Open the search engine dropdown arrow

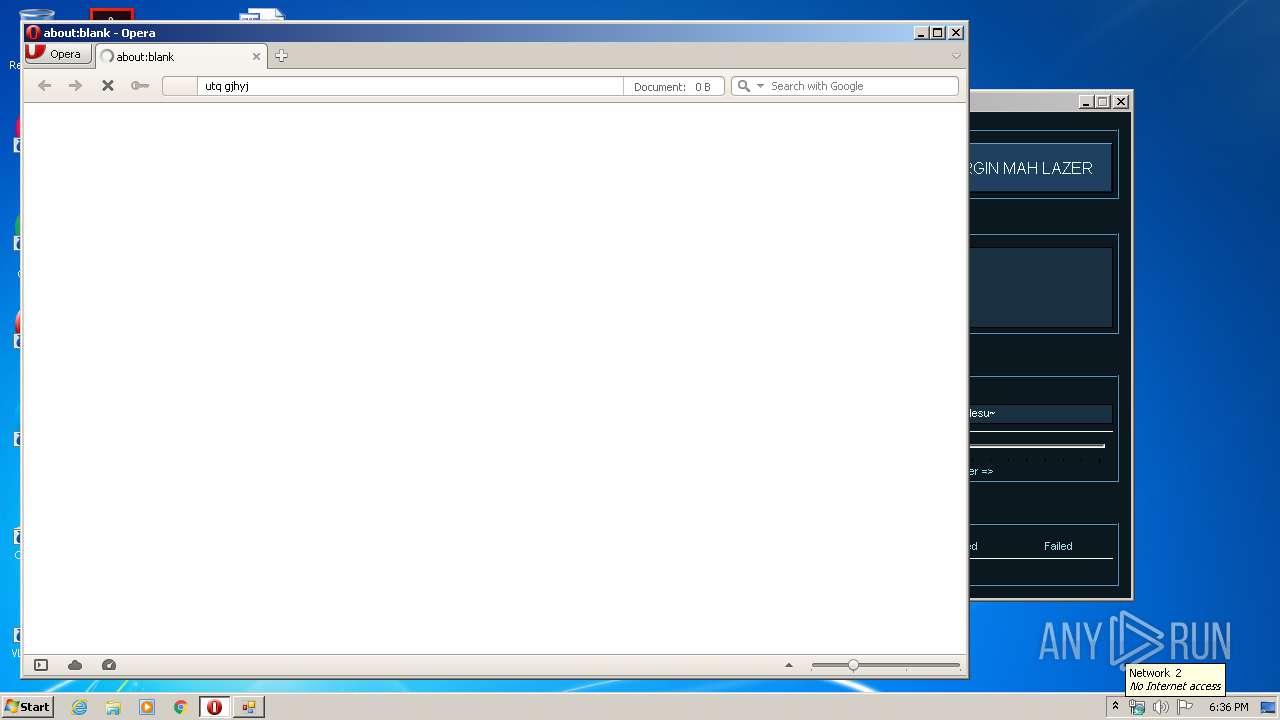point(760,86)
